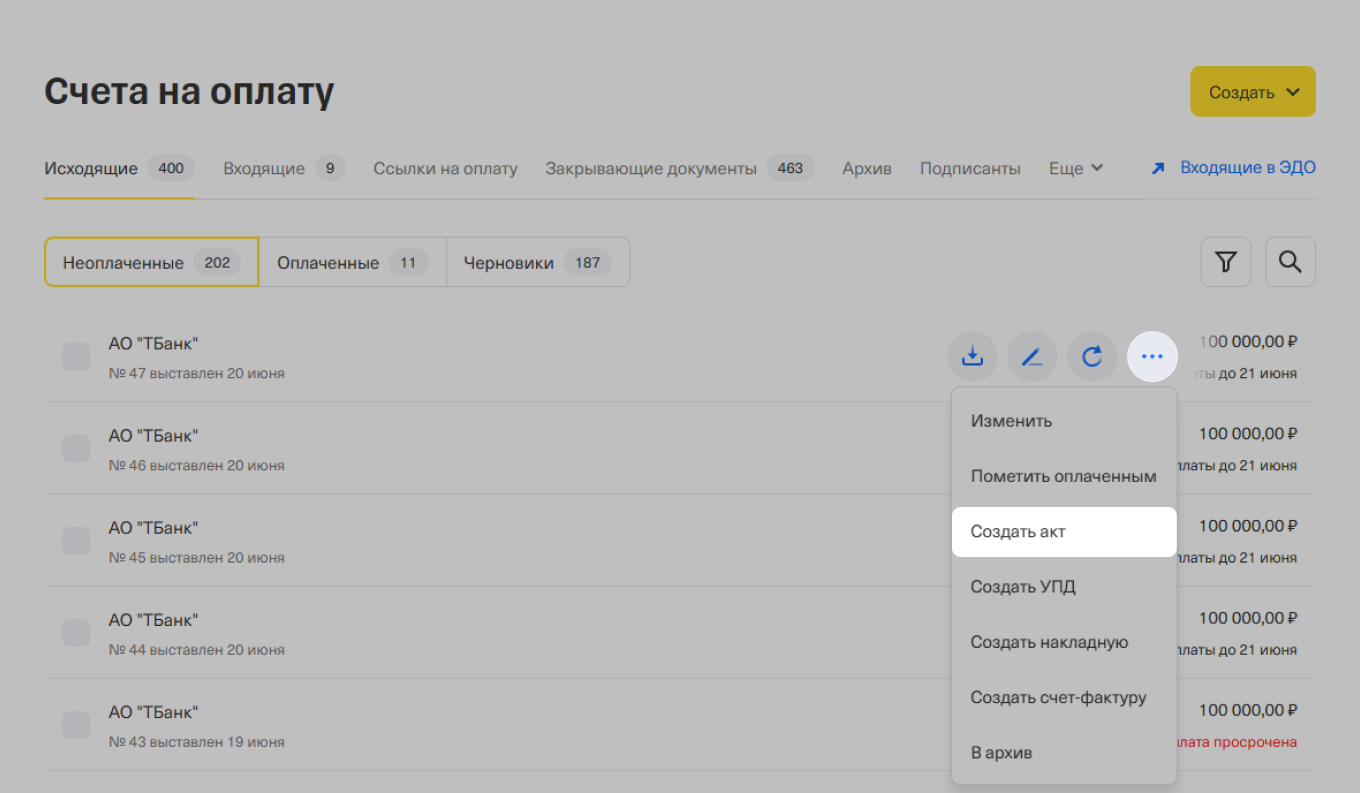
Task: Expand the Еще tab dropdown
Action: tap(1075, 168)
